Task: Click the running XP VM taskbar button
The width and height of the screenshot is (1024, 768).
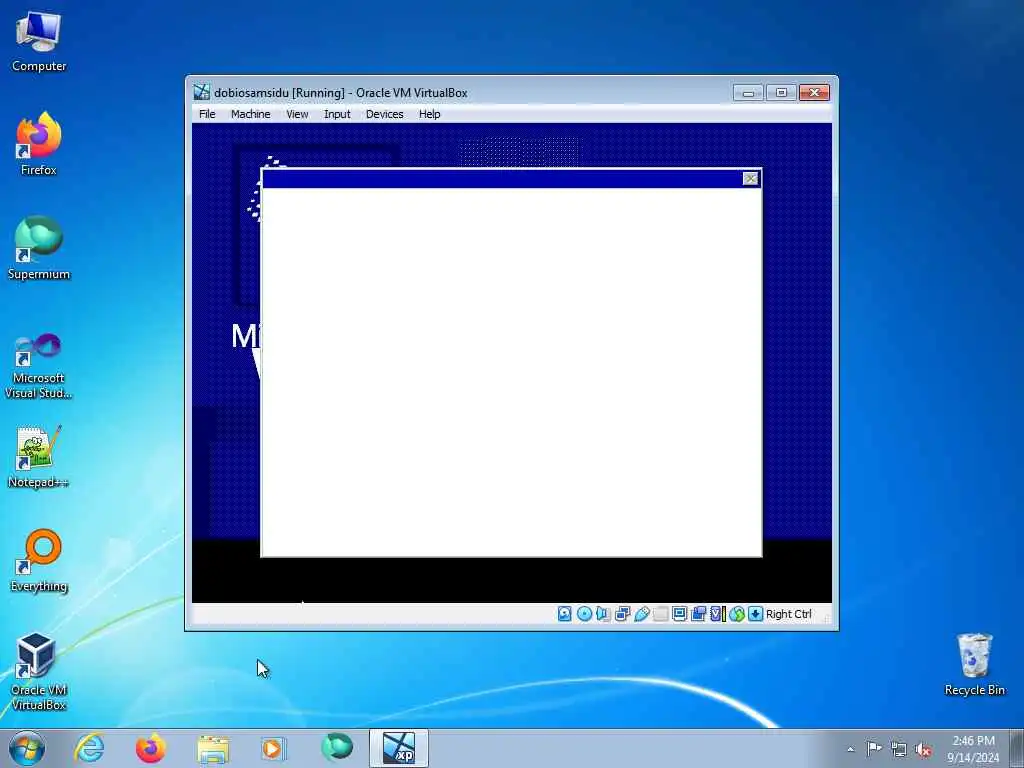Action: (399, 748)
